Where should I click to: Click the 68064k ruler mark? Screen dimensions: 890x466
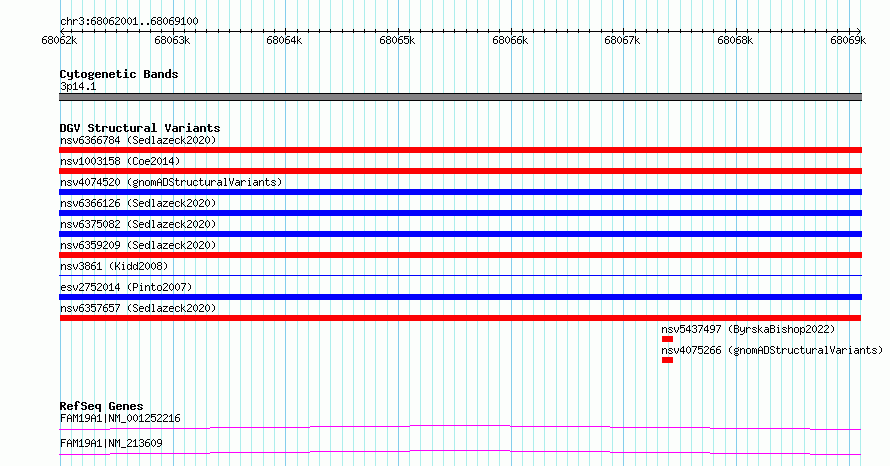pos(284,40)
